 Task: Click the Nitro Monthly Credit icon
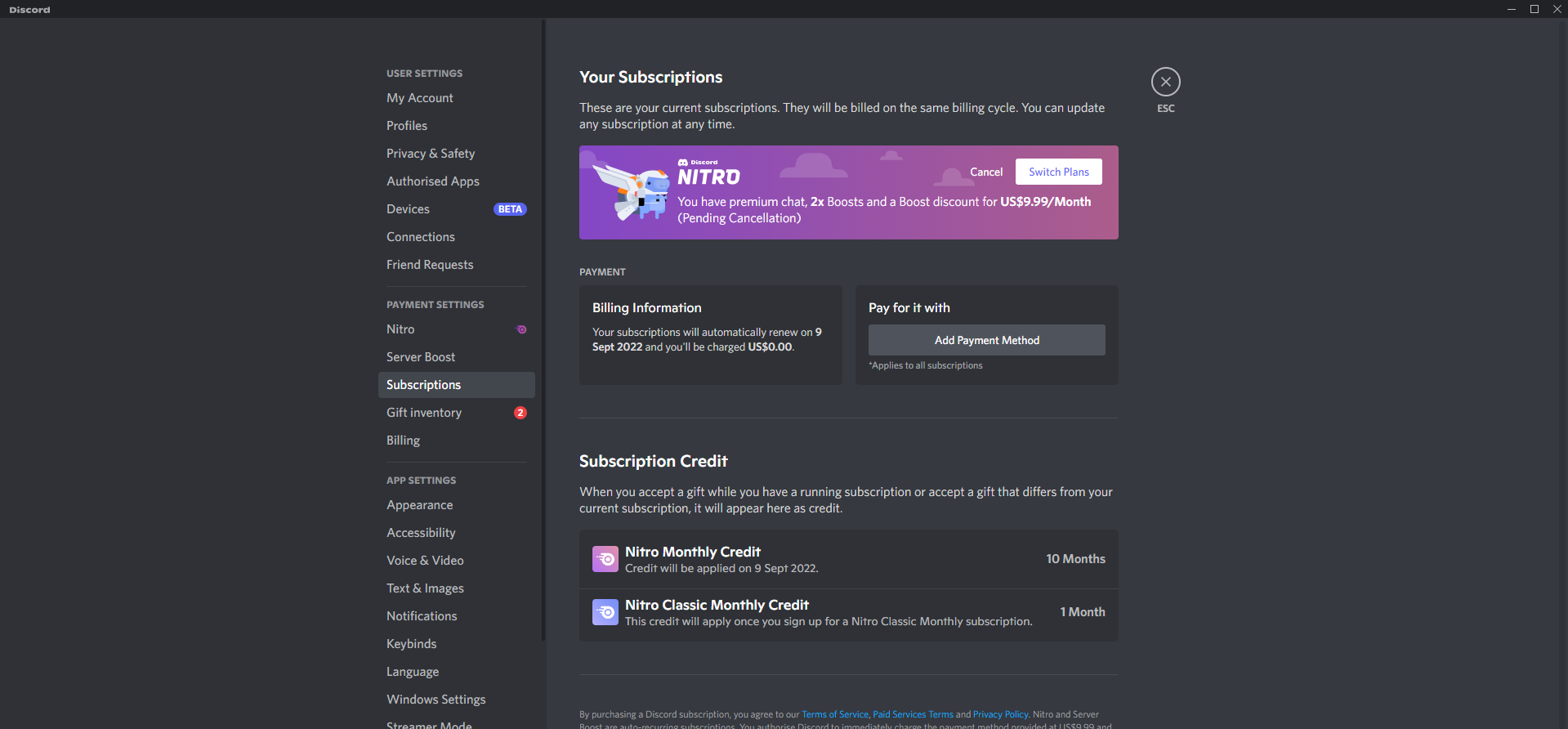tap(605, 559)
